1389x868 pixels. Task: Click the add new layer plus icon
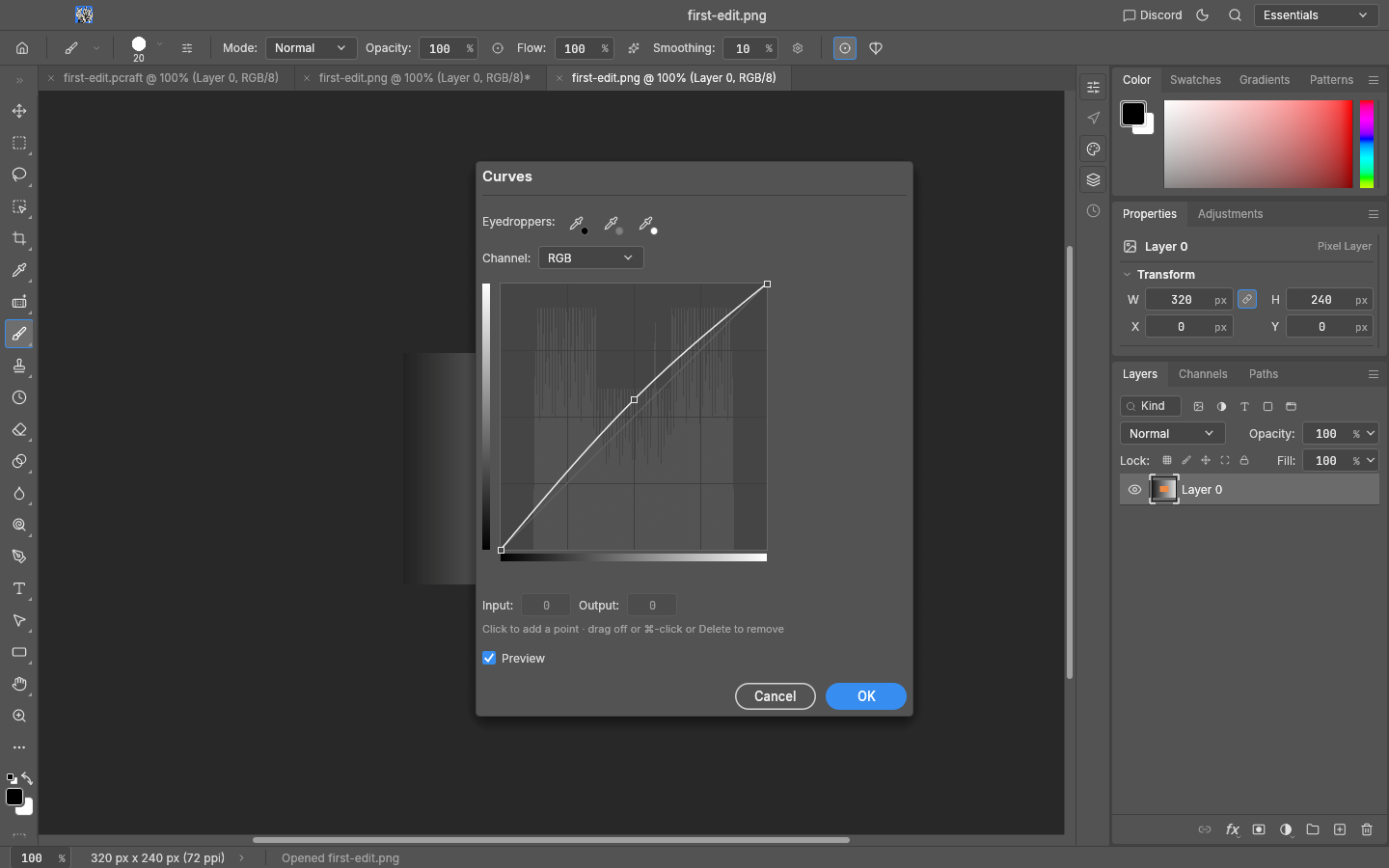tap(1340, 829)
